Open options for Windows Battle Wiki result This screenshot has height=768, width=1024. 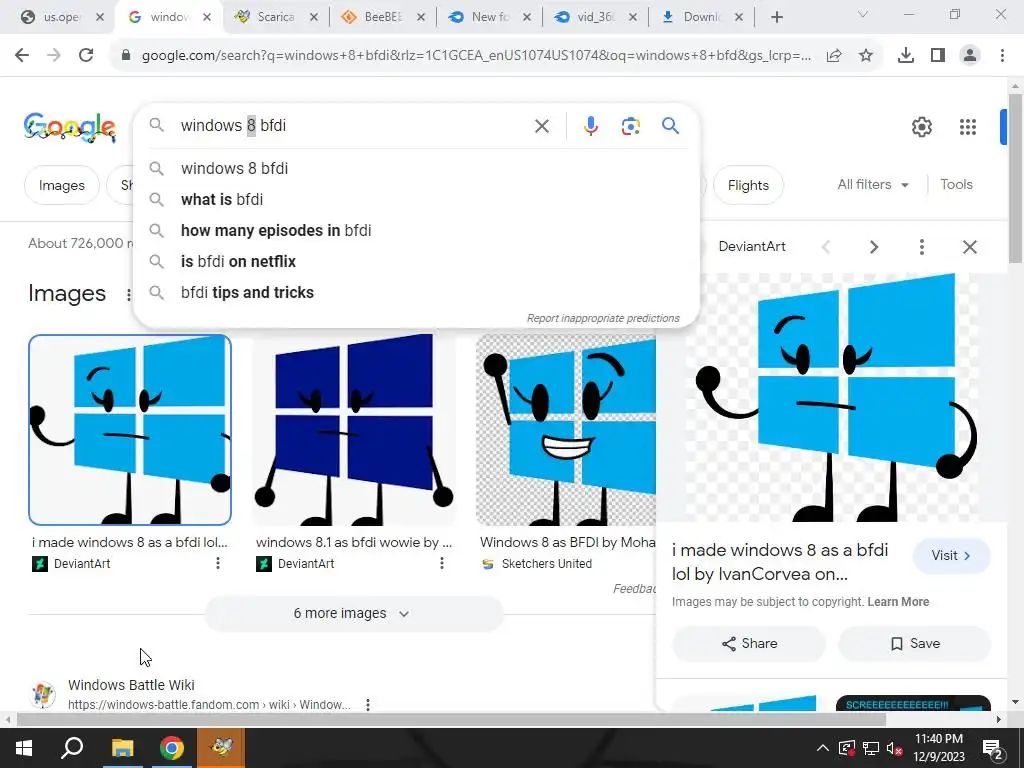click(x=368, y=705)
